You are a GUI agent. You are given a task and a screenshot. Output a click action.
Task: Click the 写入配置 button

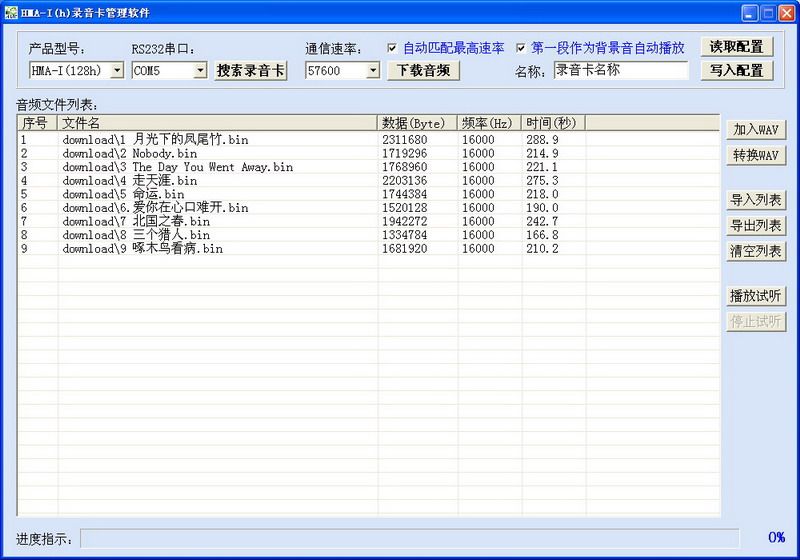coord(737,70)
